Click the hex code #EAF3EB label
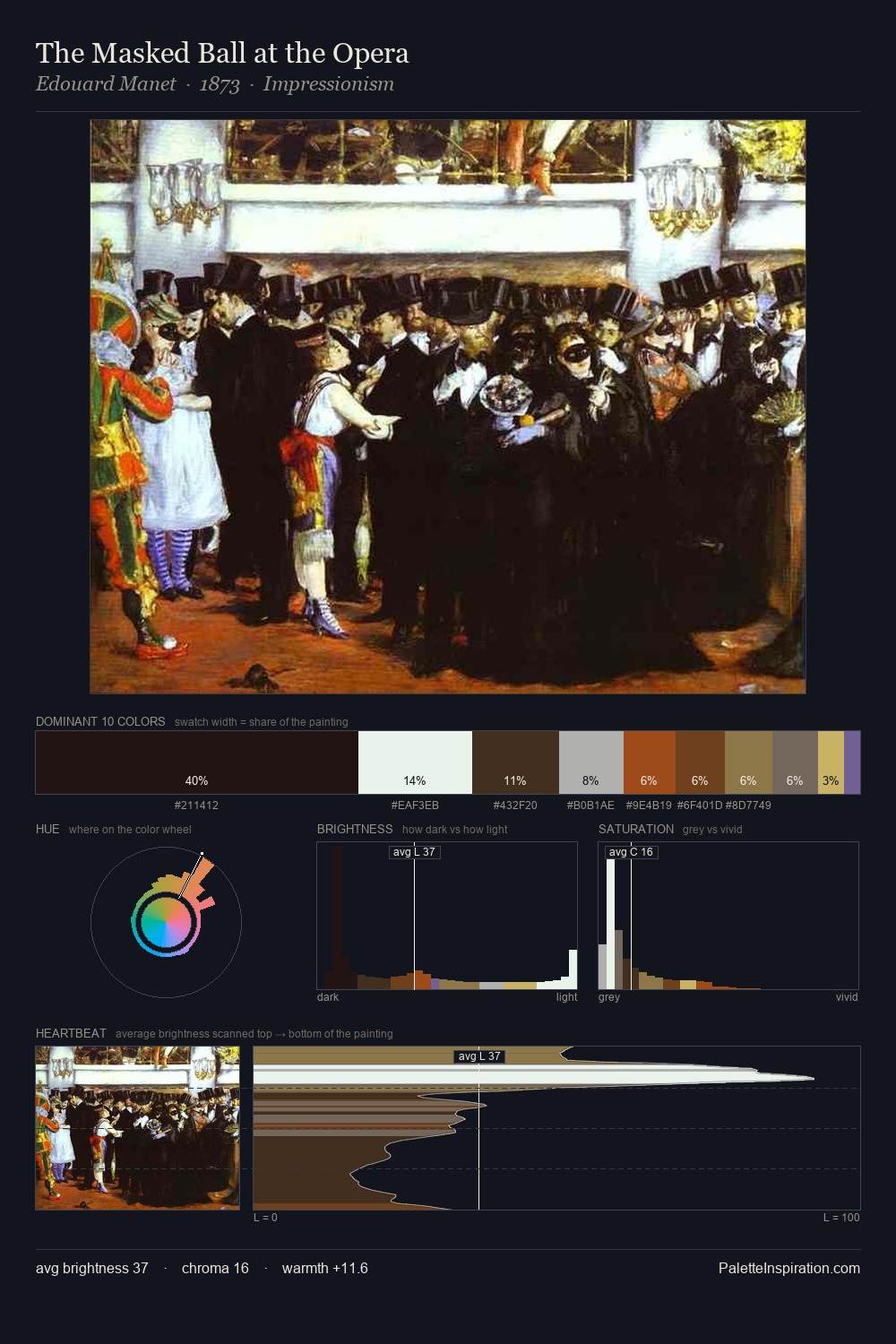The width and height of the screenshot is (896, 1344). (415, 806)
